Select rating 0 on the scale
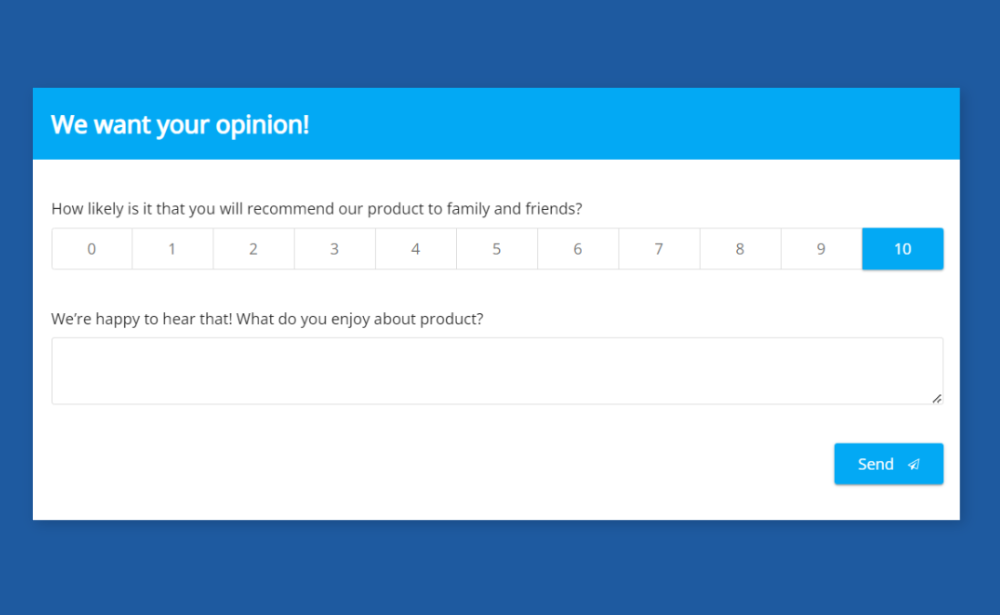The height and width of the screenshot is (615, 1000). [x=91, y=248]
